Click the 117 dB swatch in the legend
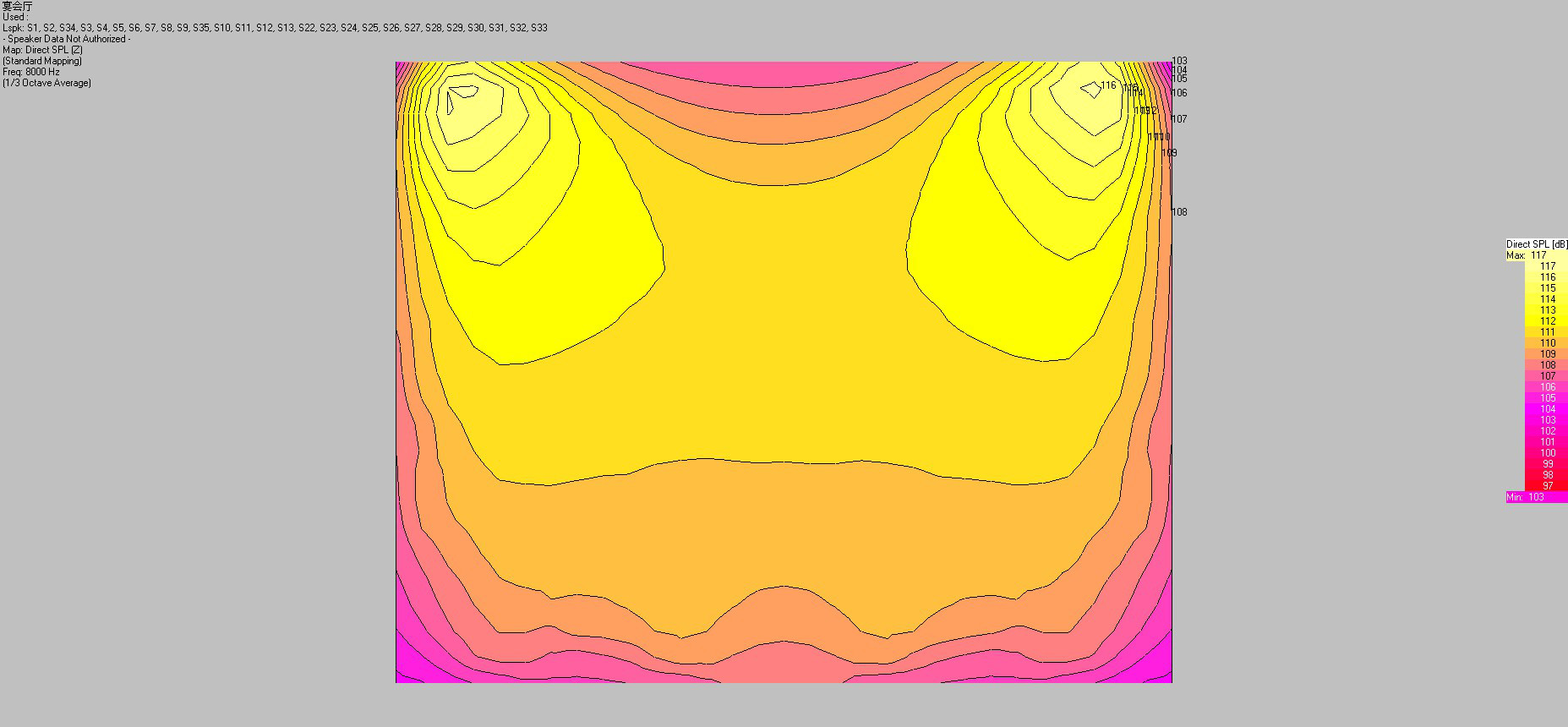This screenshot has width=1568, height=727. (x=1546, y=266)
